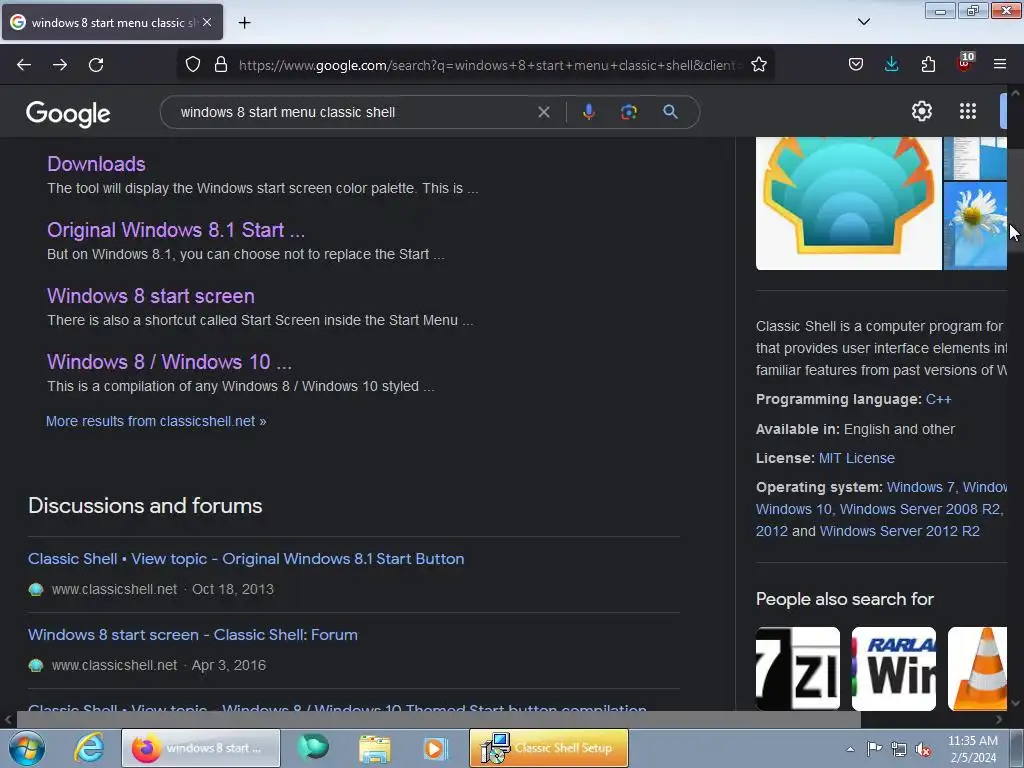Image resolution: width=1024 pixels, height=768 pixels.
Task: Open Original Windows 8.1 Start Button topic
Action: [x=246, y=559]
